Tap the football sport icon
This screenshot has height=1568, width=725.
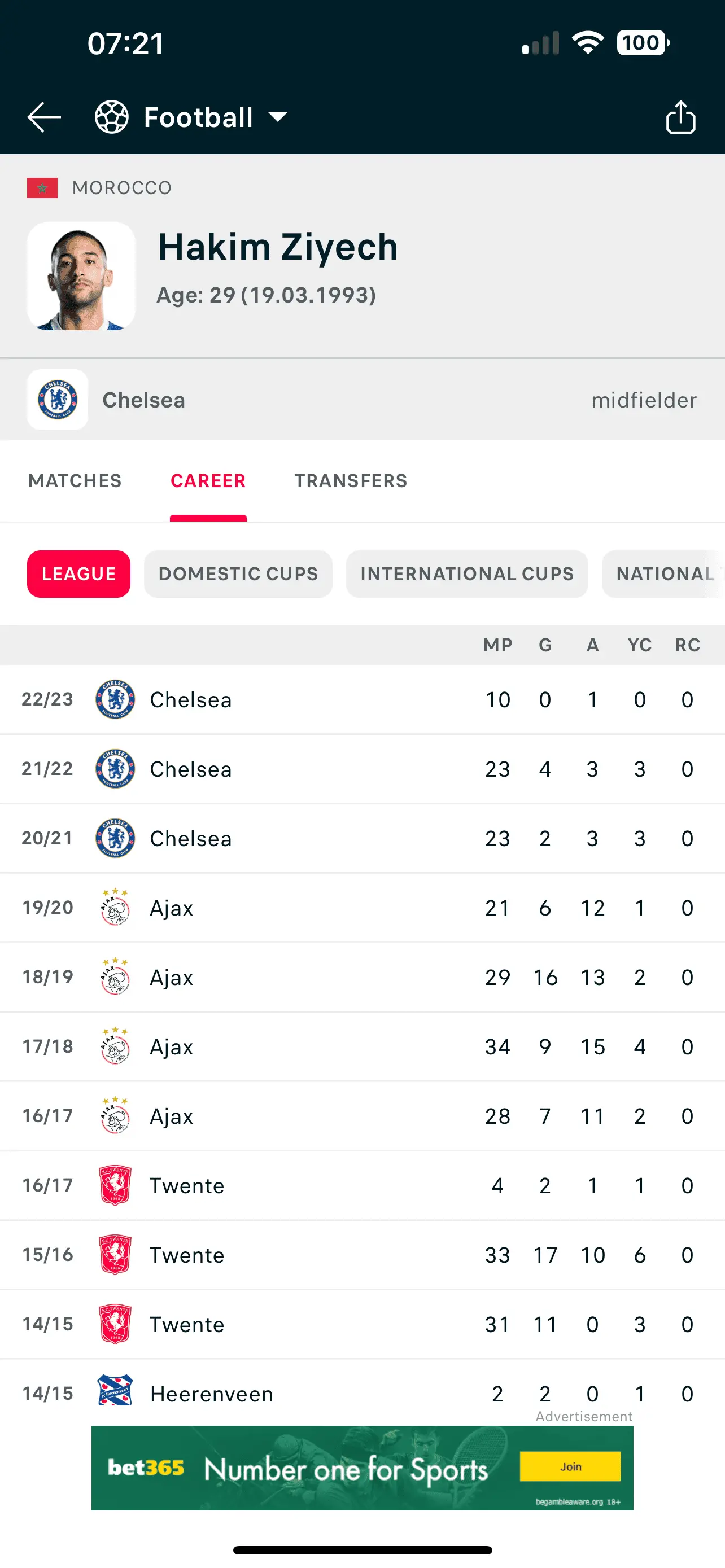click(112, 117)
